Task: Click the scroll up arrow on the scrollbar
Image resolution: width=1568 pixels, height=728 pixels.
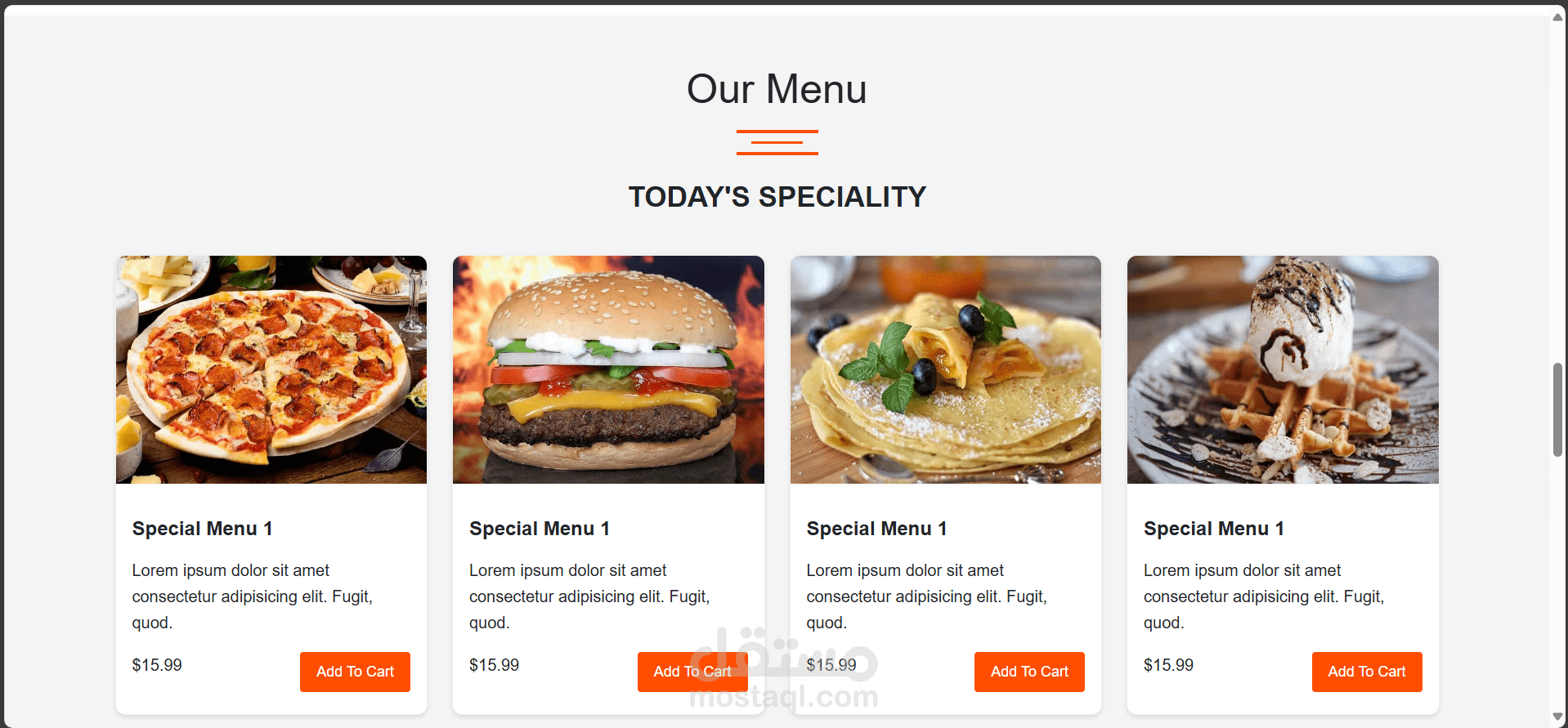Action: point(1557,17)
